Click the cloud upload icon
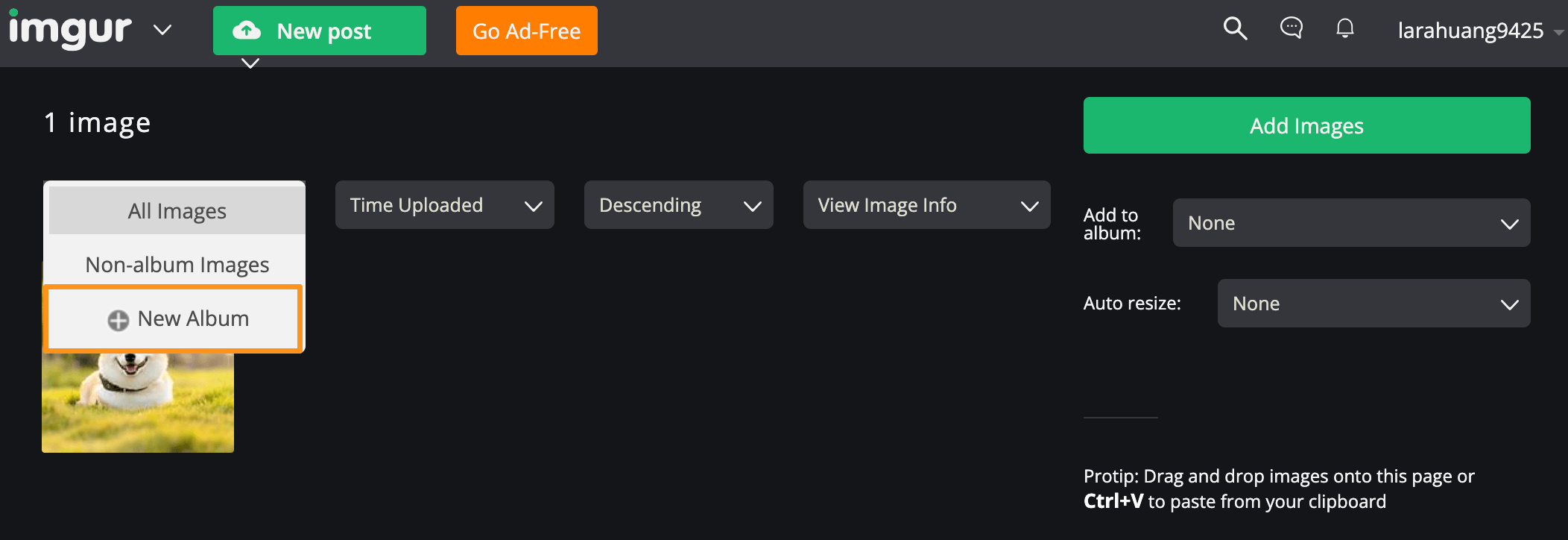Screen dimensions: 1568x540 point(247,31)
